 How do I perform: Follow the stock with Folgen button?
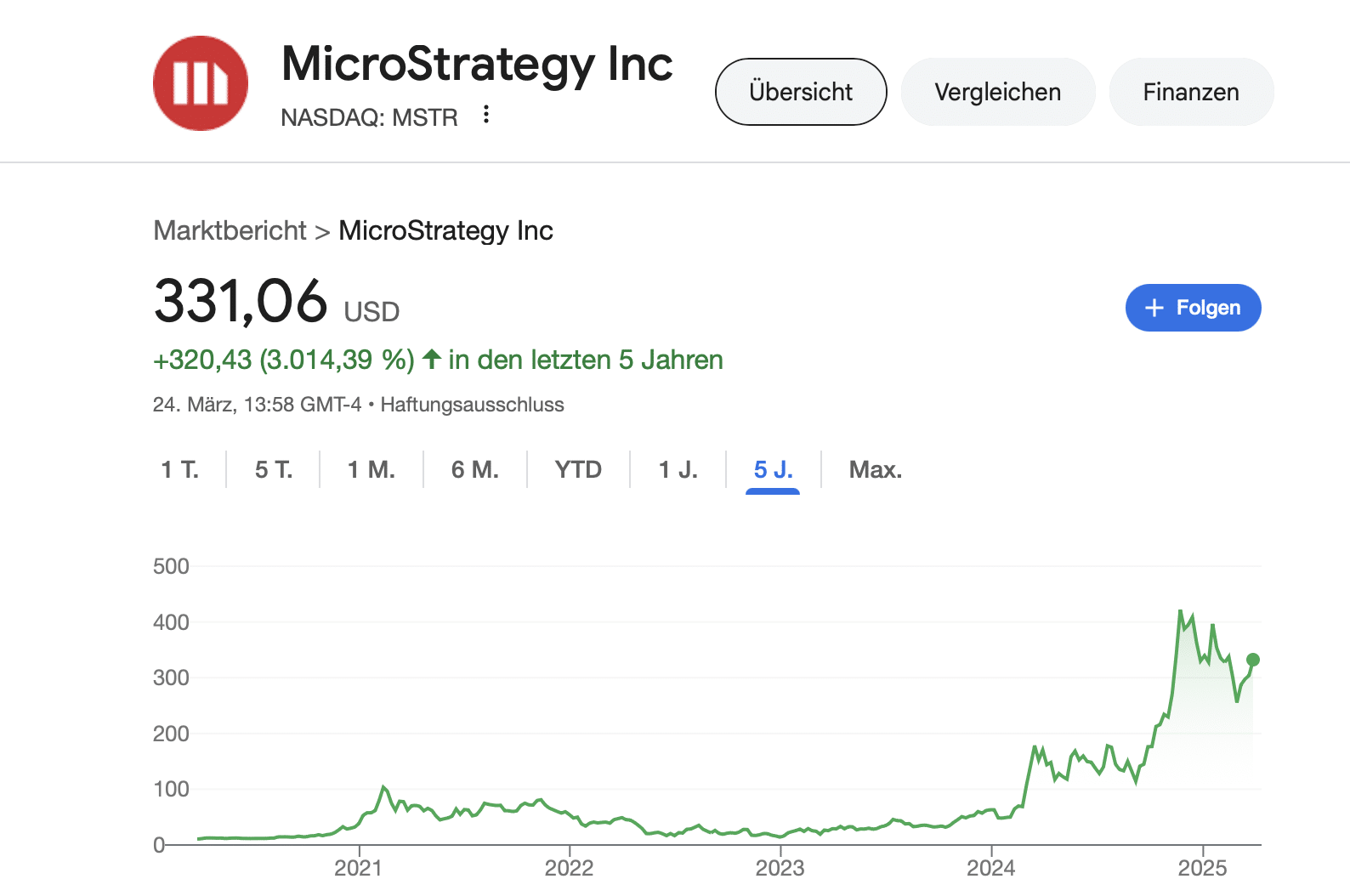point(1193,308)
